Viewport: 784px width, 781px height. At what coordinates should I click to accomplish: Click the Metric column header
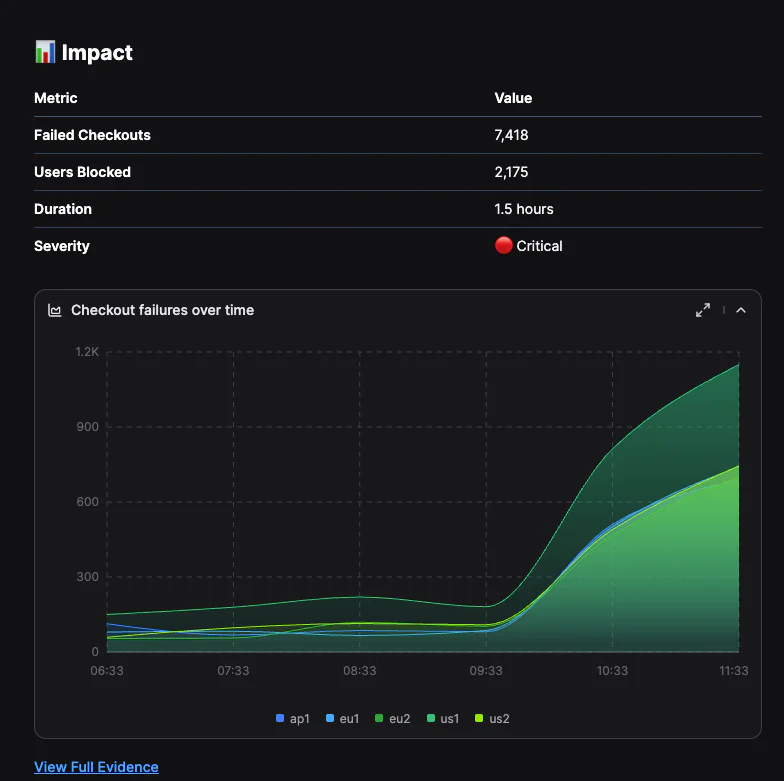pos(55,98)
